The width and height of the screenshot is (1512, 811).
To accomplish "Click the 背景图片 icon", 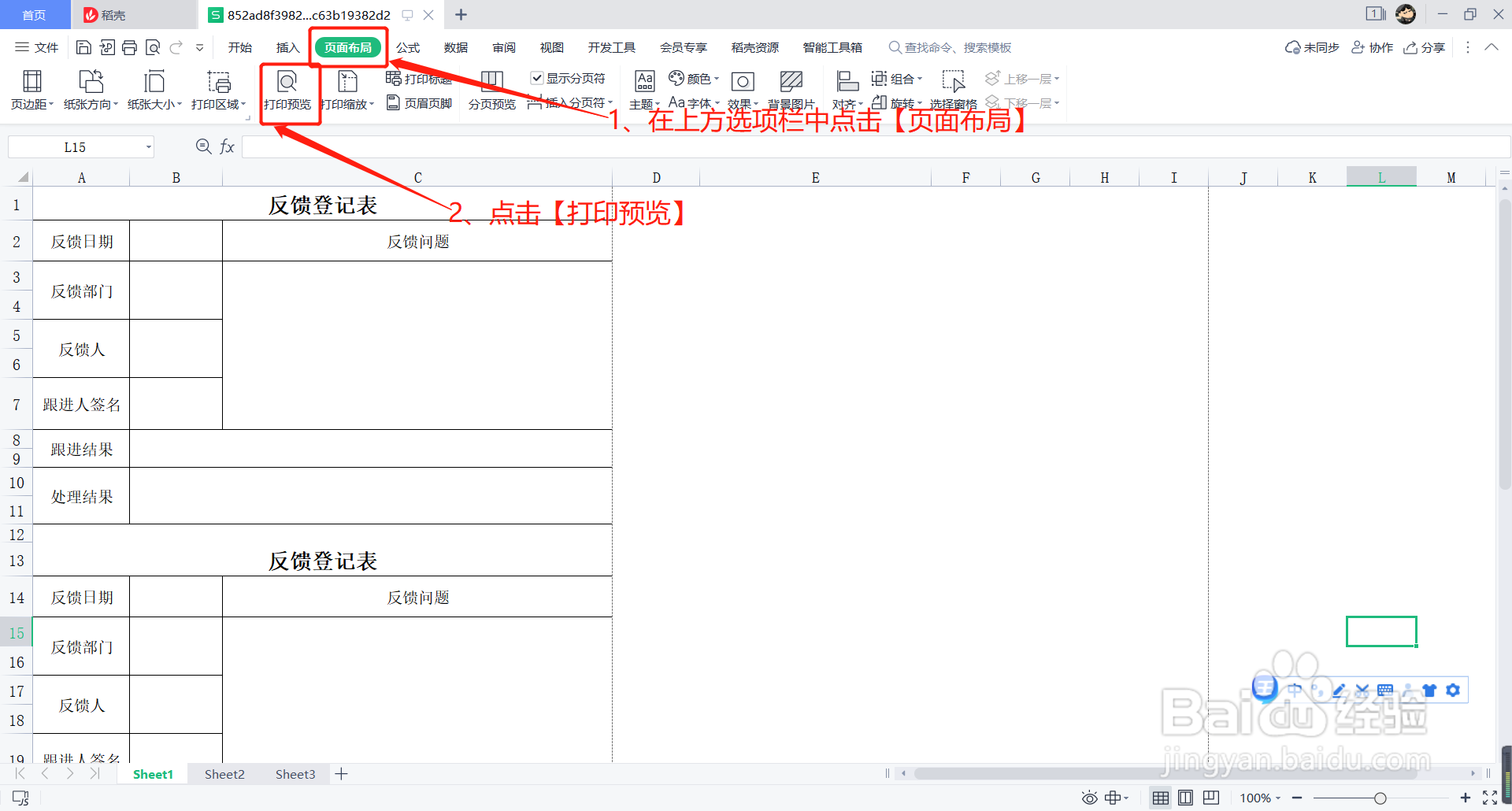I will (791, 89).
